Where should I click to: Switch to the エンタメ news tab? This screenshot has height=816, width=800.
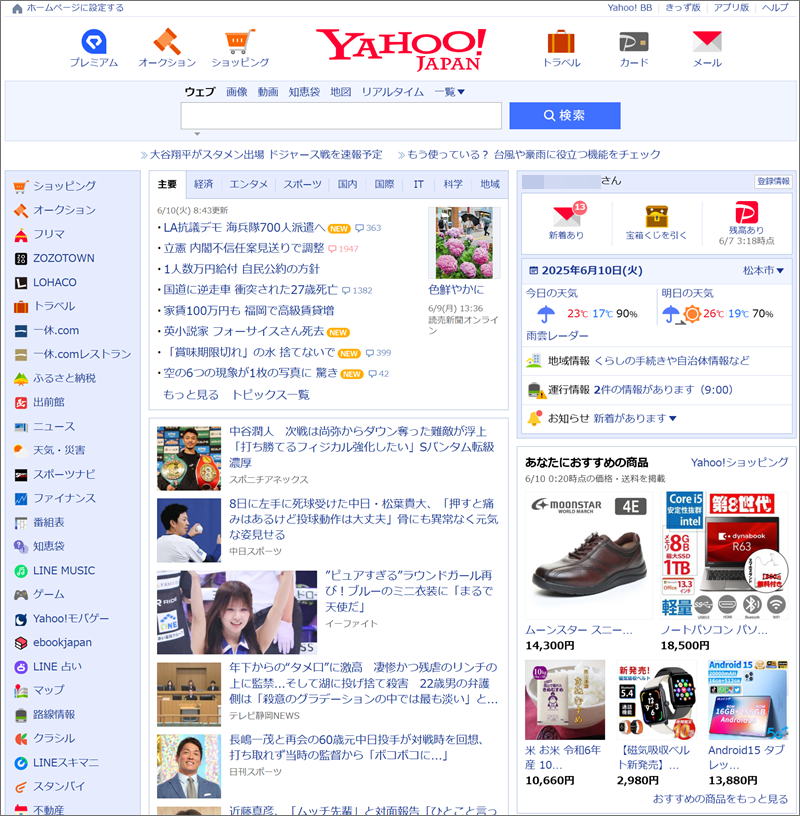click(249, 184)
